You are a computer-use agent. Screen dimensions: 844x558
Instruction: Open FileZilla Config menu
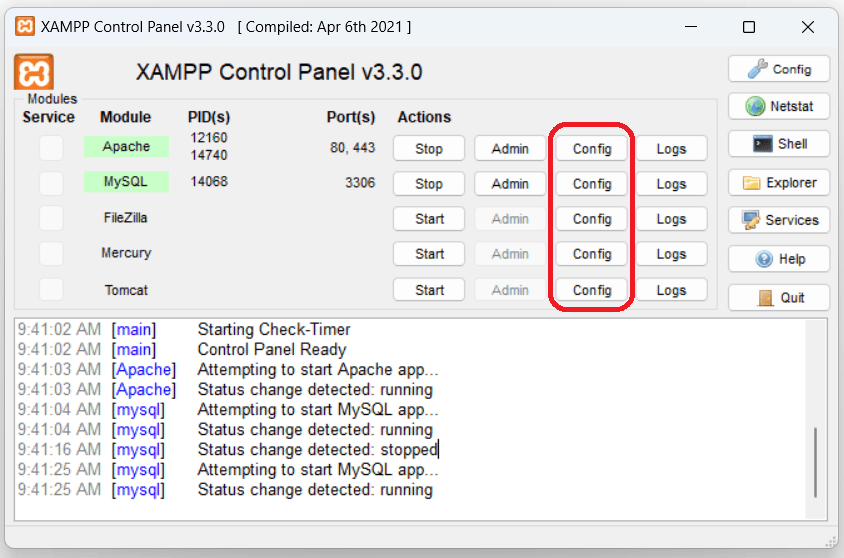(592, 219)
